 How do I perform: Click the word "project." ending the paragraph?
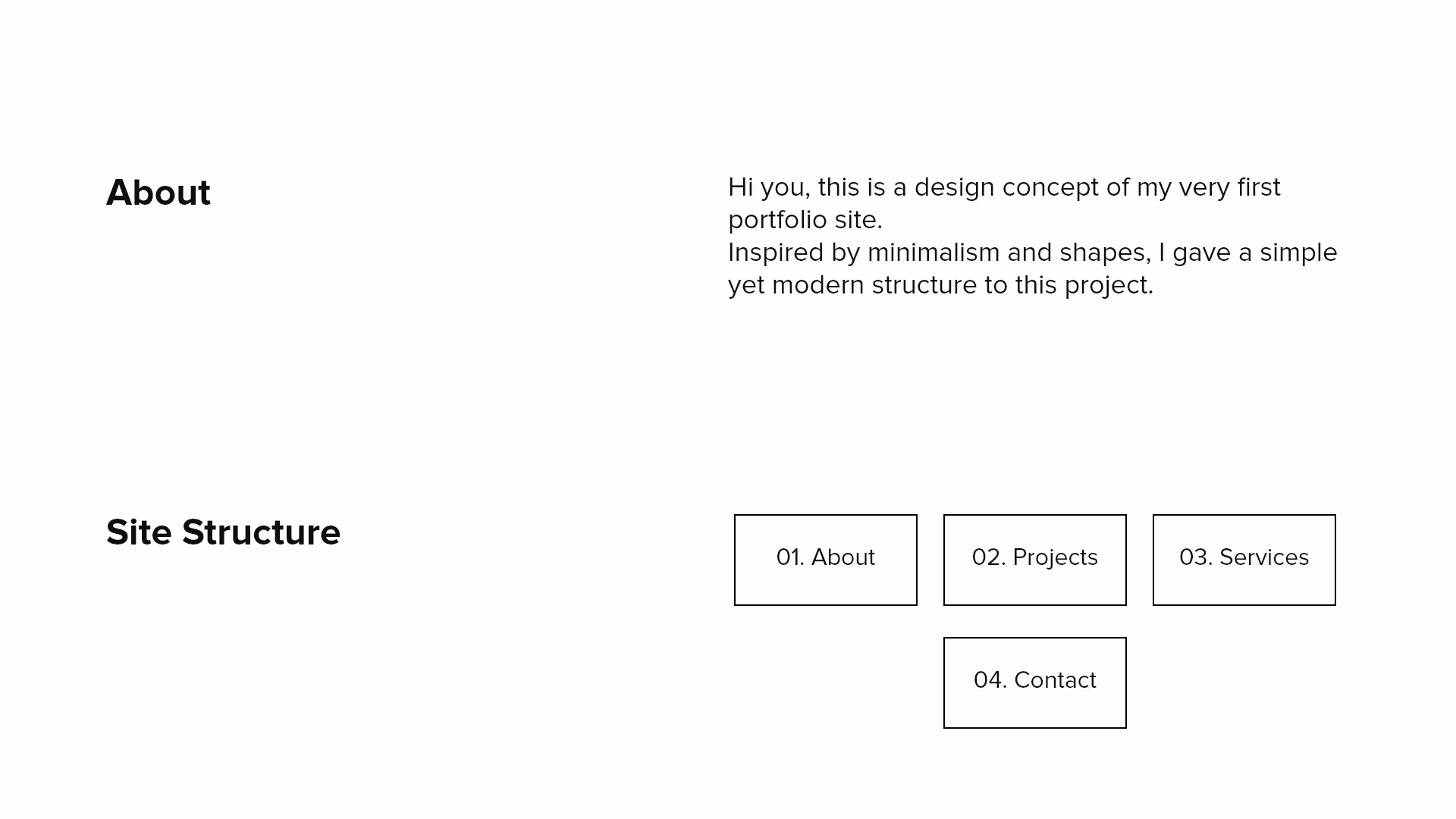pos(1109,285)
